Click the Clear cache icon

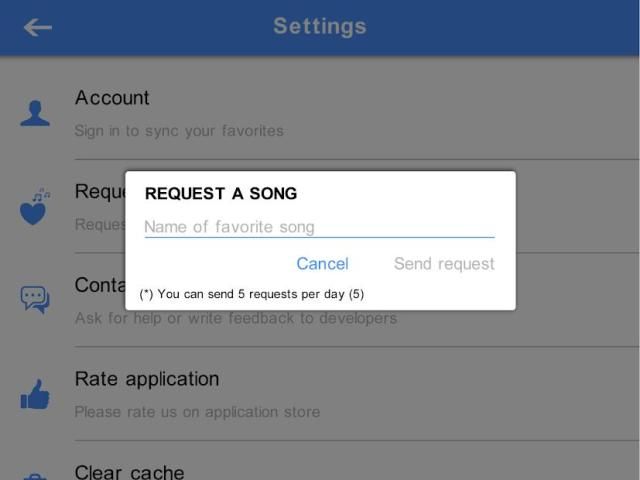pyautogui.click(x=35, y=476)
